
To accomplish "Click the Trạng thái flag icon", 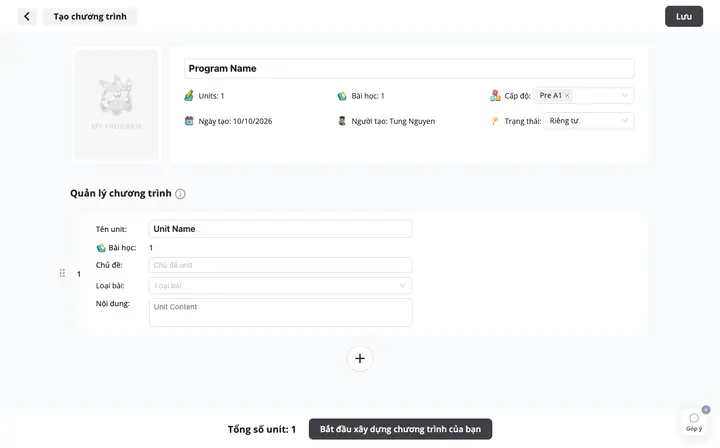I will pyautogui.click(x=495, y=121).
